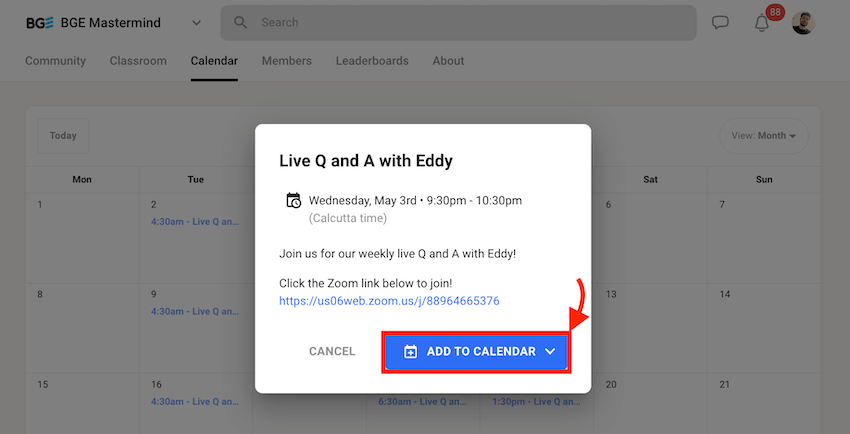Open notifications bell with 88 badge
850x434 pixels.
[x=762, y=23]
